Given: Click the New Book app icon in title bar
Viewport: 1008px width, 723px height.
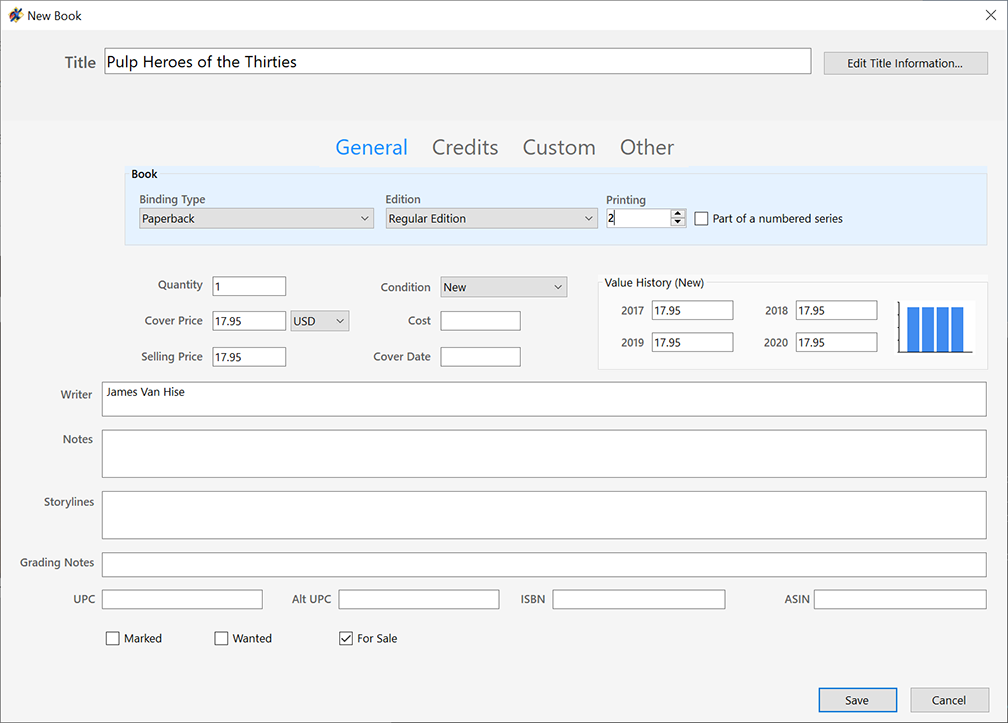Looking at the screenshot, I should [15, 15].
